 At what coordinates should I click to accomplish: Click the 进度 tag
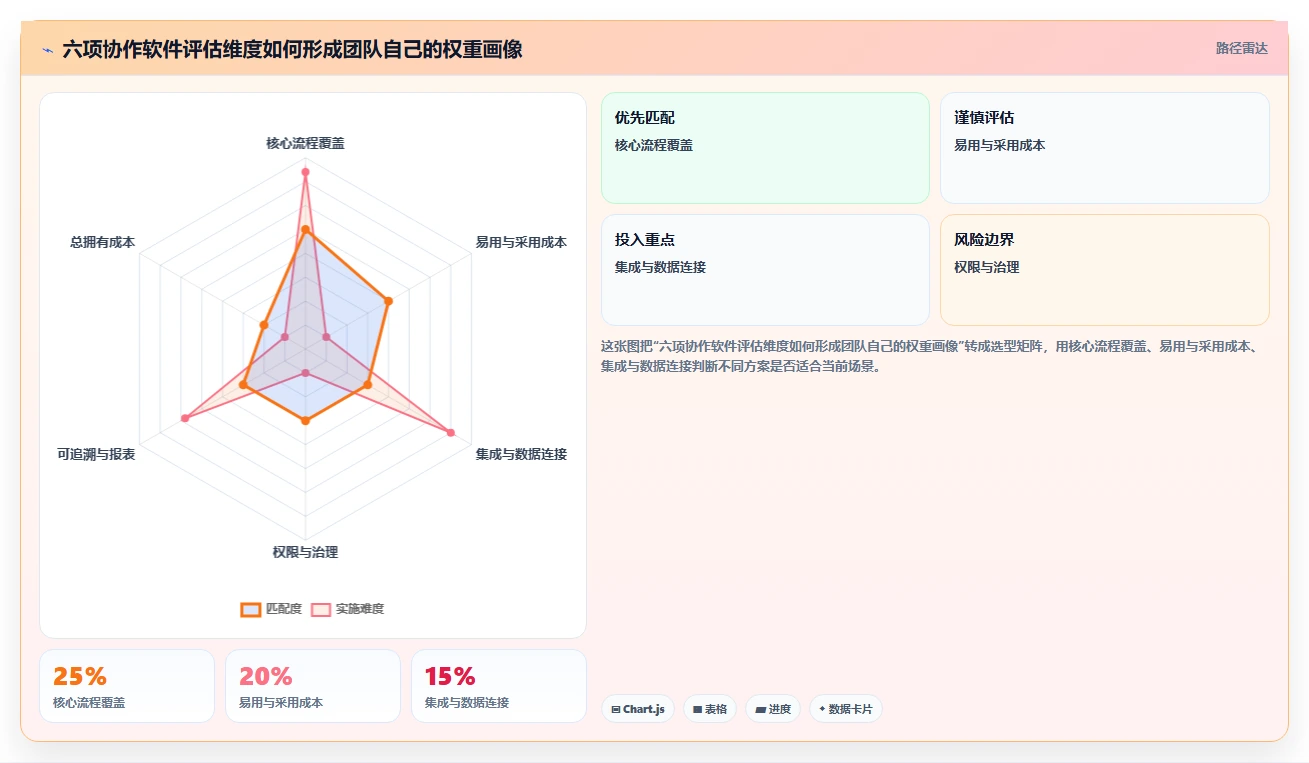tap(773, 709)
